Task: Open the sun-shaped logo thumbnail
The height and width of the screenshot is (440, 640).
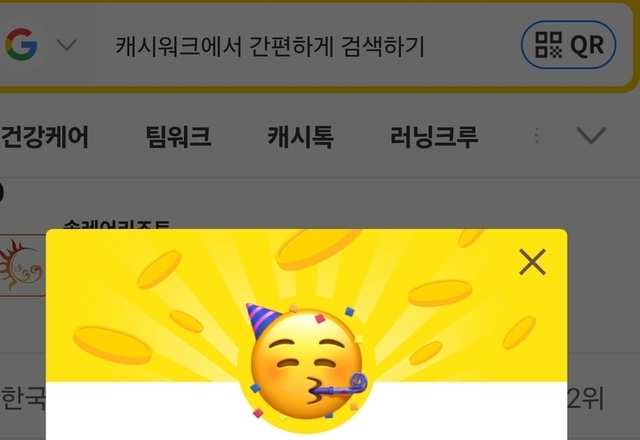Action: [x=22, y=265]
